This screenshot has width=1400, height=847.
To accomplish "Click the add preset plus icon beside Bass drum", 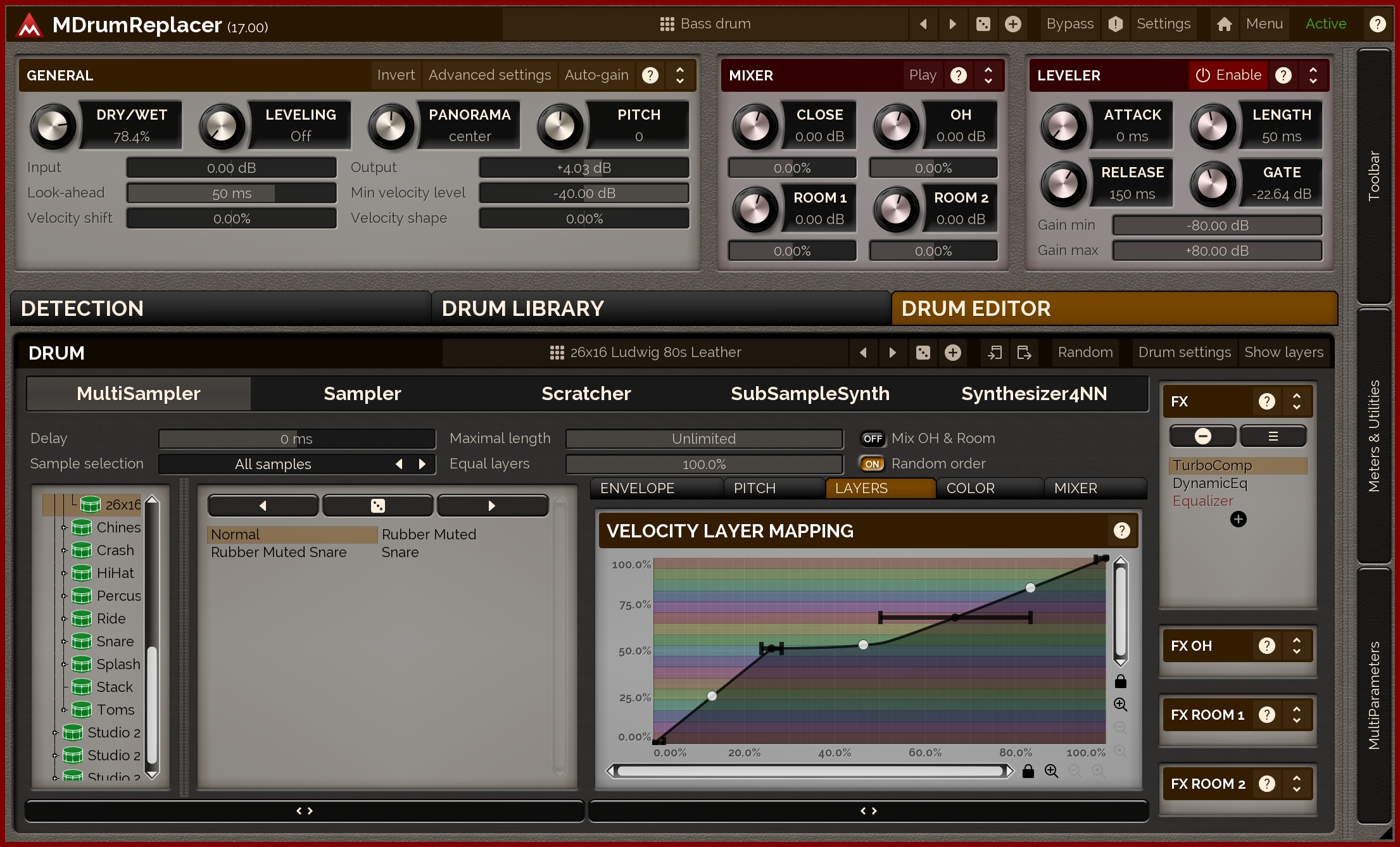I will [x=1012, y=24].
